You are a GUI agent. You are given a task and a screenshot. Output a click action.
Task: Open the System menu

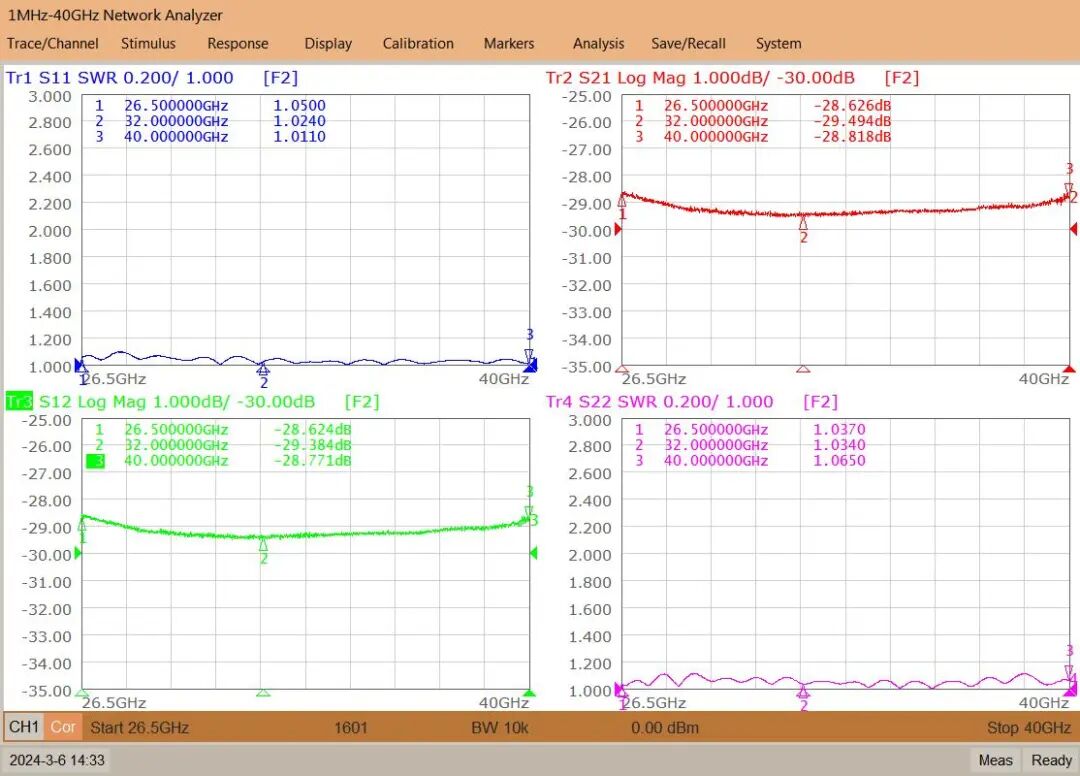coord(778,43)
